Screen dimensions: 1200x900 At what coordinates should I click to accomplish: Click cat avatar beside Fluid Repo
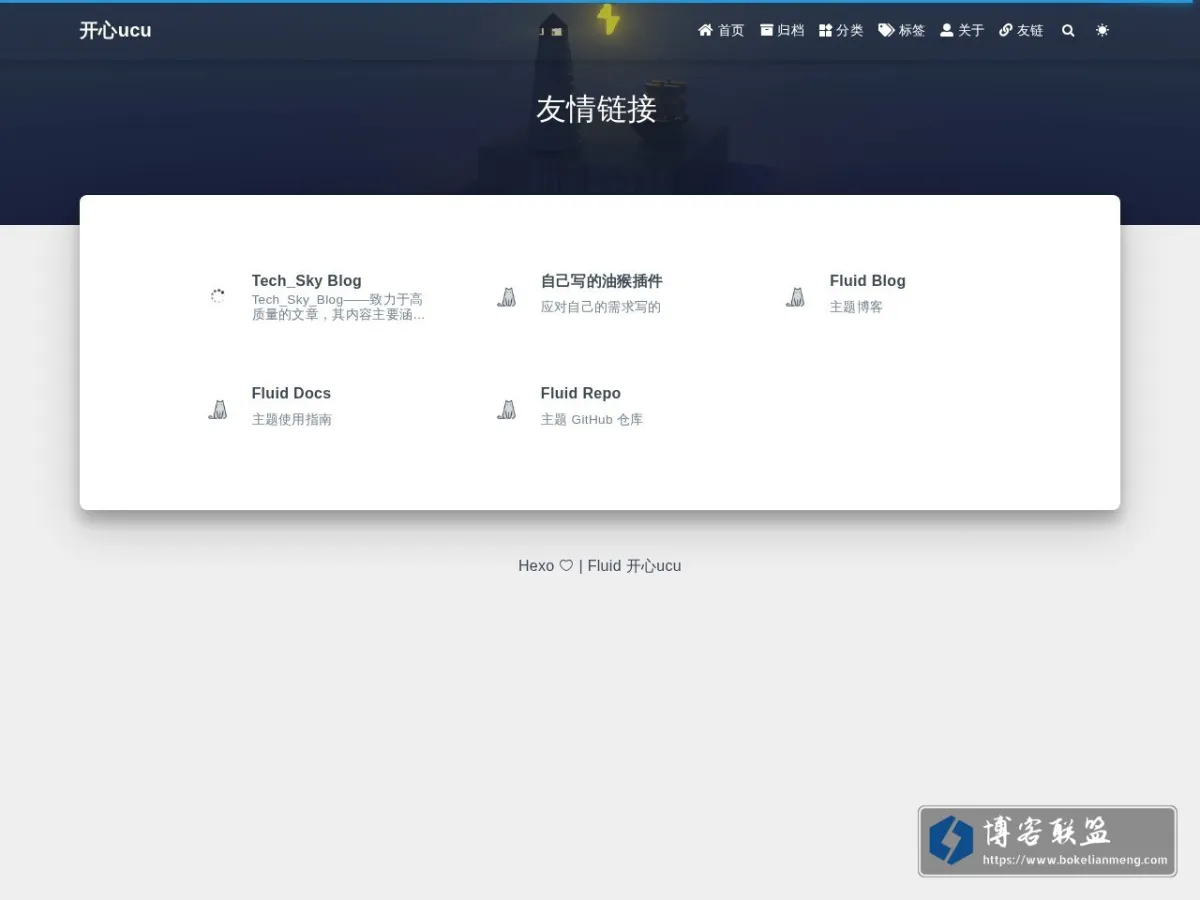point(507,408)
